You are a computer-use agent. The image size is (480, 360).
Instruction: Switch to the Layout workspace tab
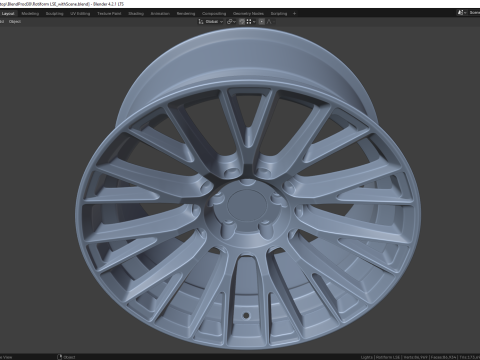(8, 14)
